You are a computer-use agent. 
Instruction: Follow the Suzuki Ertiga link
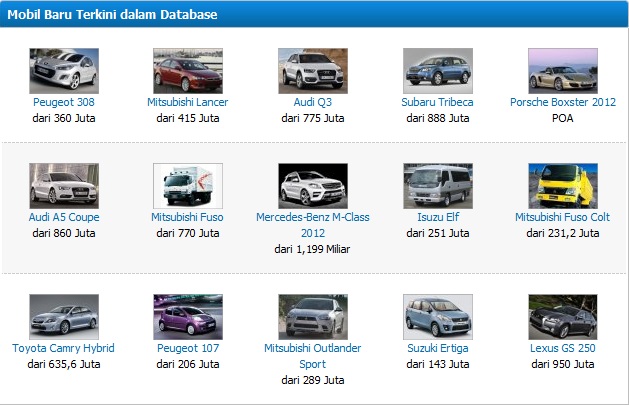coord(438,348)
